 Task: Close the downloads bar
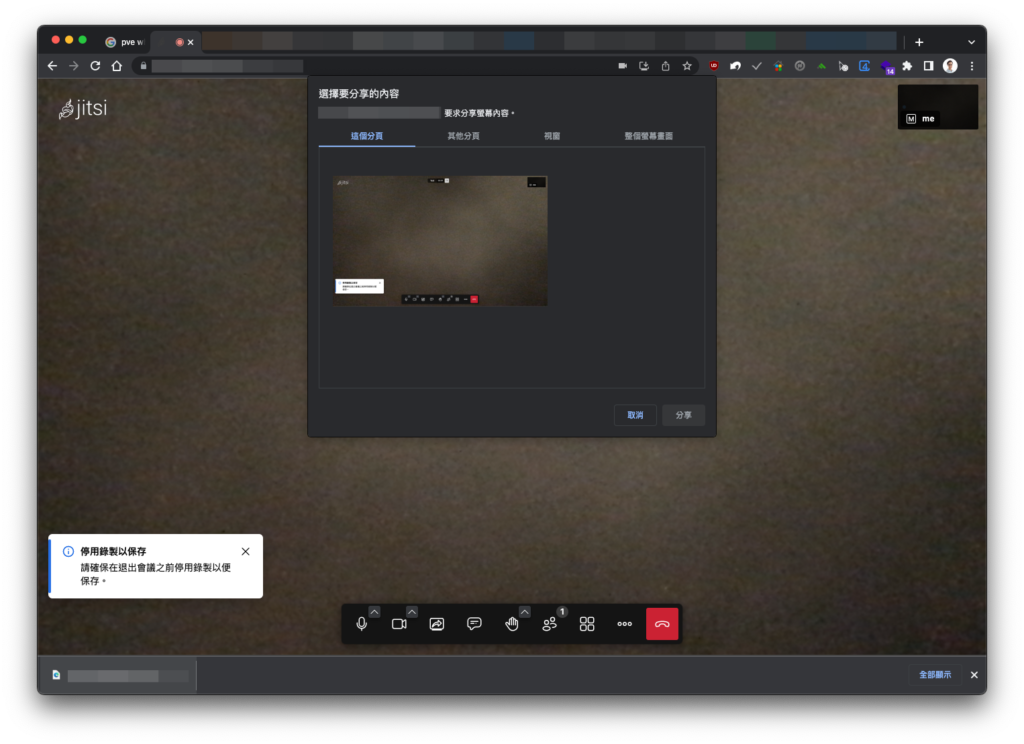click(x=974, y=675)
